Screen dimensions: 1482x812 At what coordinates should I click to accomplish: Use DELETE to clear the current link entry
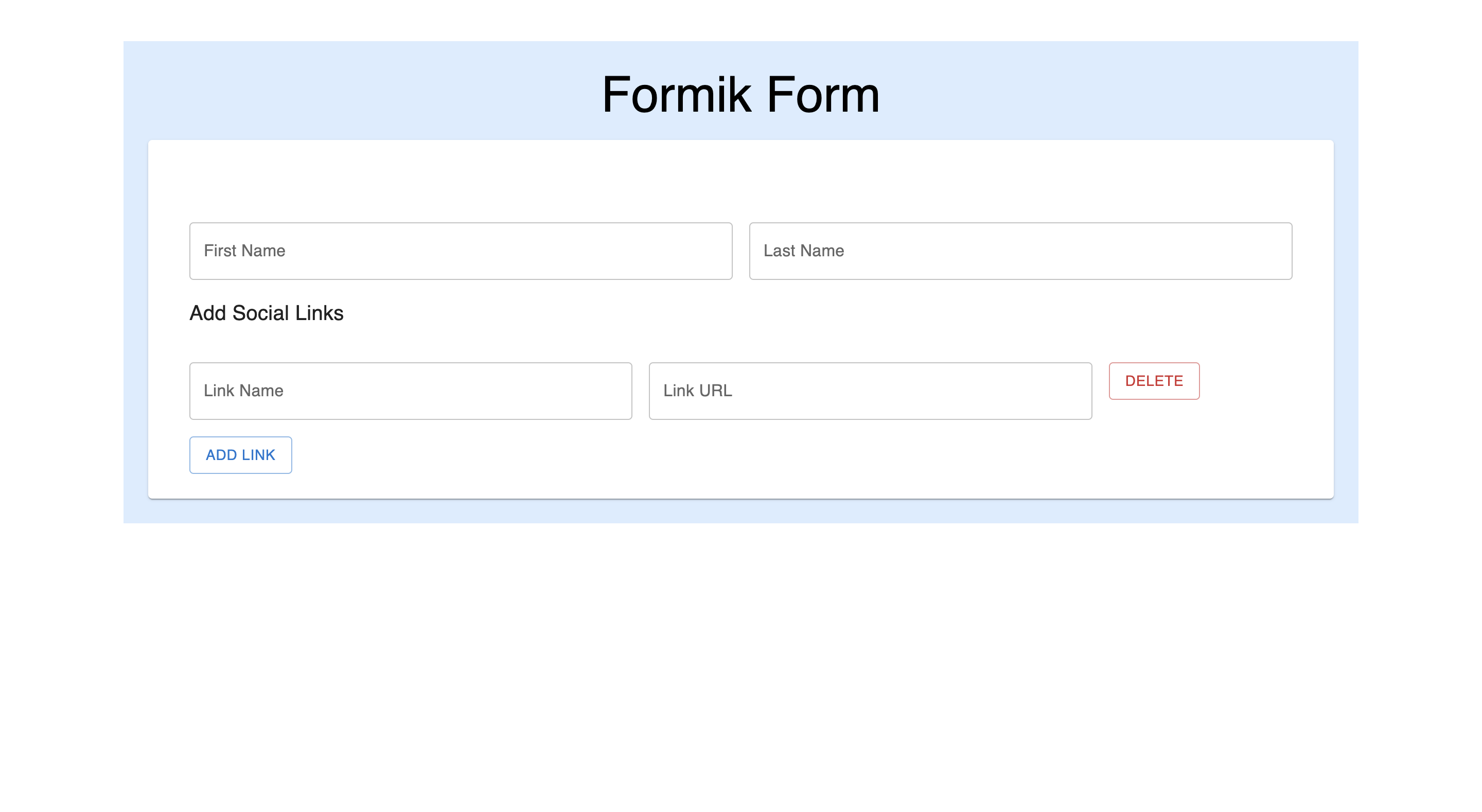[1154, 380]
